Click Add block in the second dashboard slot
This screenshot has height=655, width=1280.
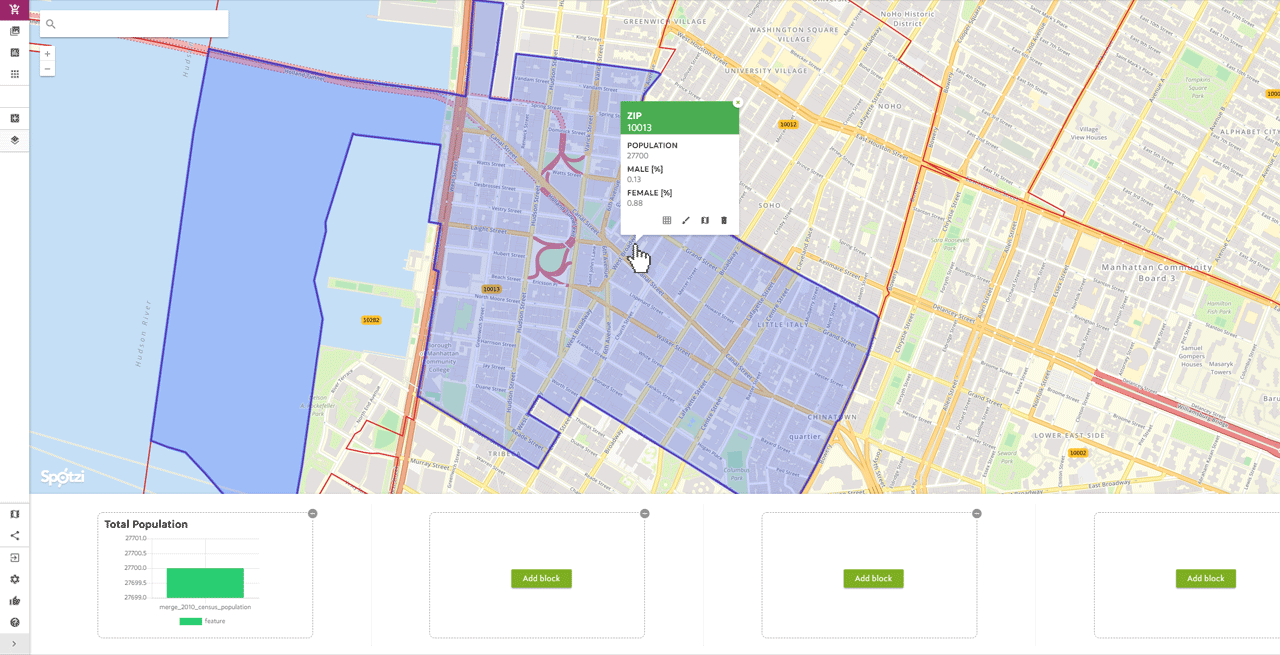click(x=541, y=578)
